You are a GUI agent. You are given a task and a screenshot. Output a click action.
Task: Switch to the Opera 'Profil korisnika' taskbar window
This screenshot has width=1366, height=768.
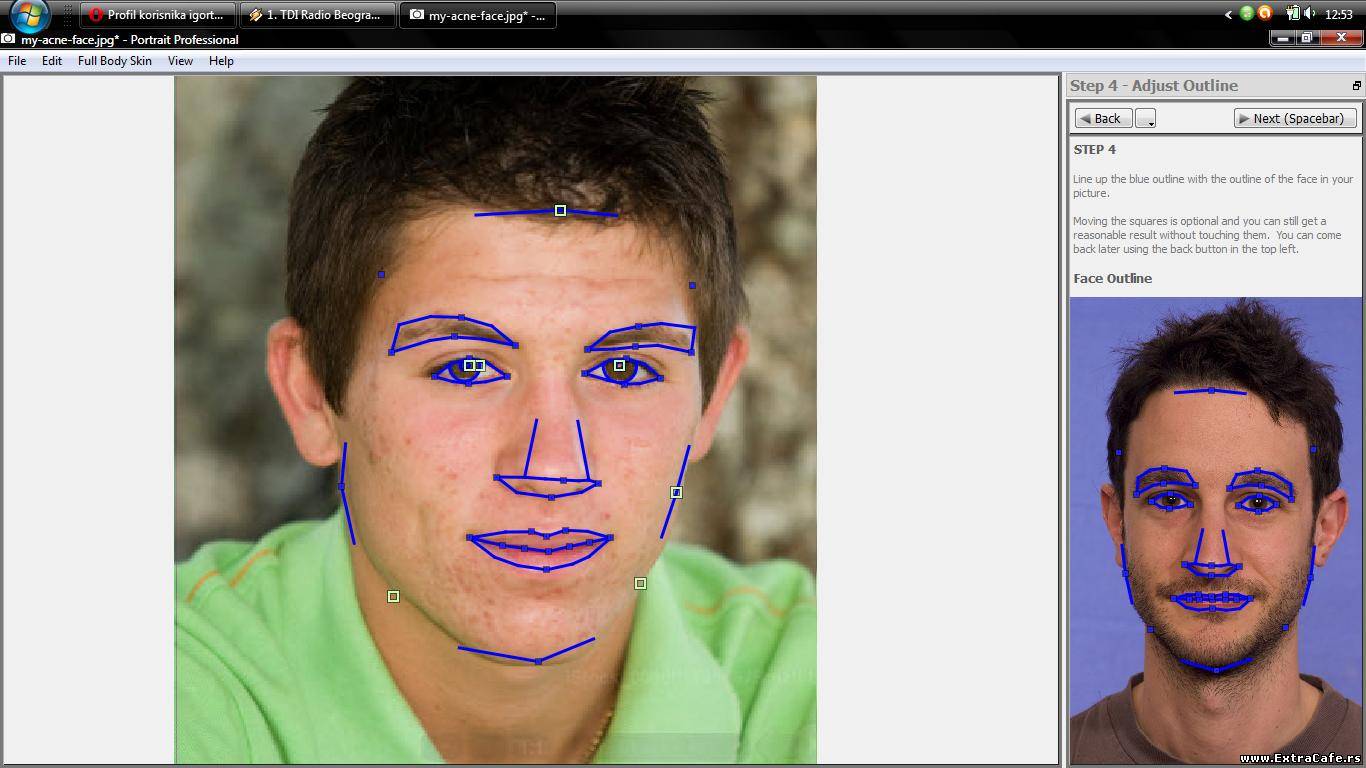tap(158, 15)
